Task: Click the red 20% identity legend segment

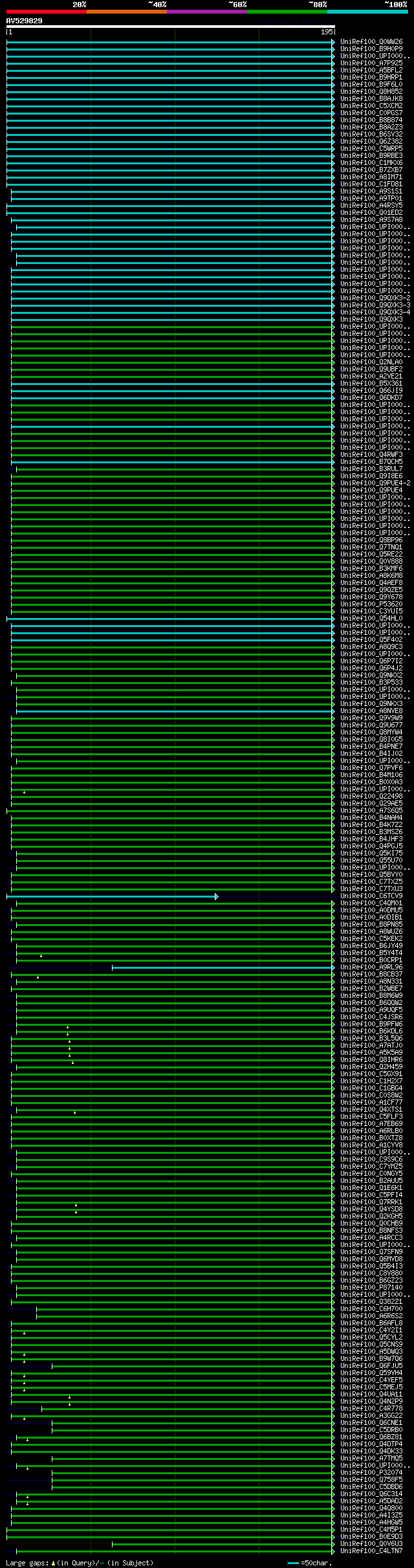Action: point(47,12)
